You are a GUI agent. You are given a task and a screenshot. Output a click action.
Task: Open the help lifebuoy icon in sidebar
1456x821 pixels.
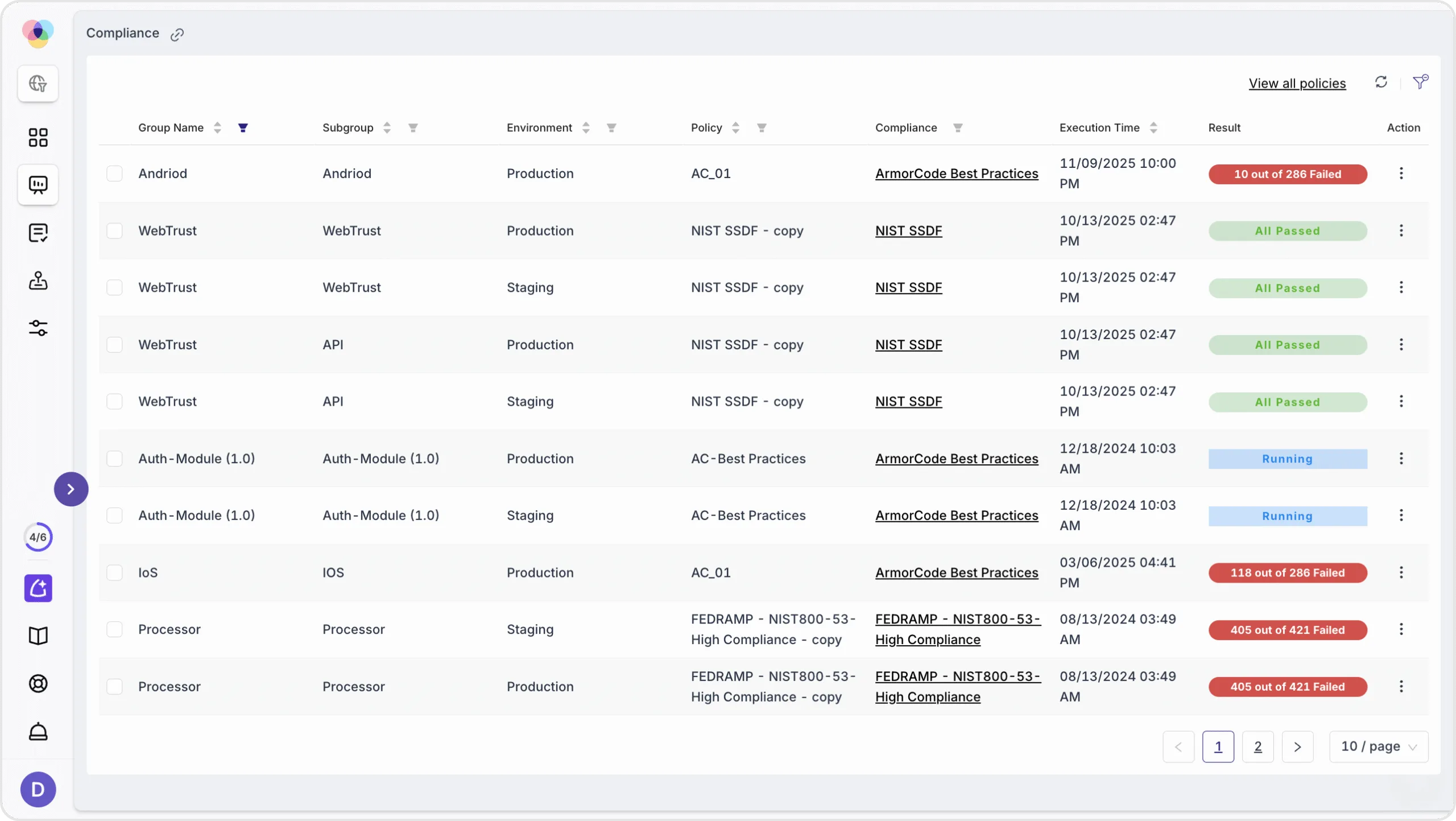pyautogui.click(x=38, y=683)
